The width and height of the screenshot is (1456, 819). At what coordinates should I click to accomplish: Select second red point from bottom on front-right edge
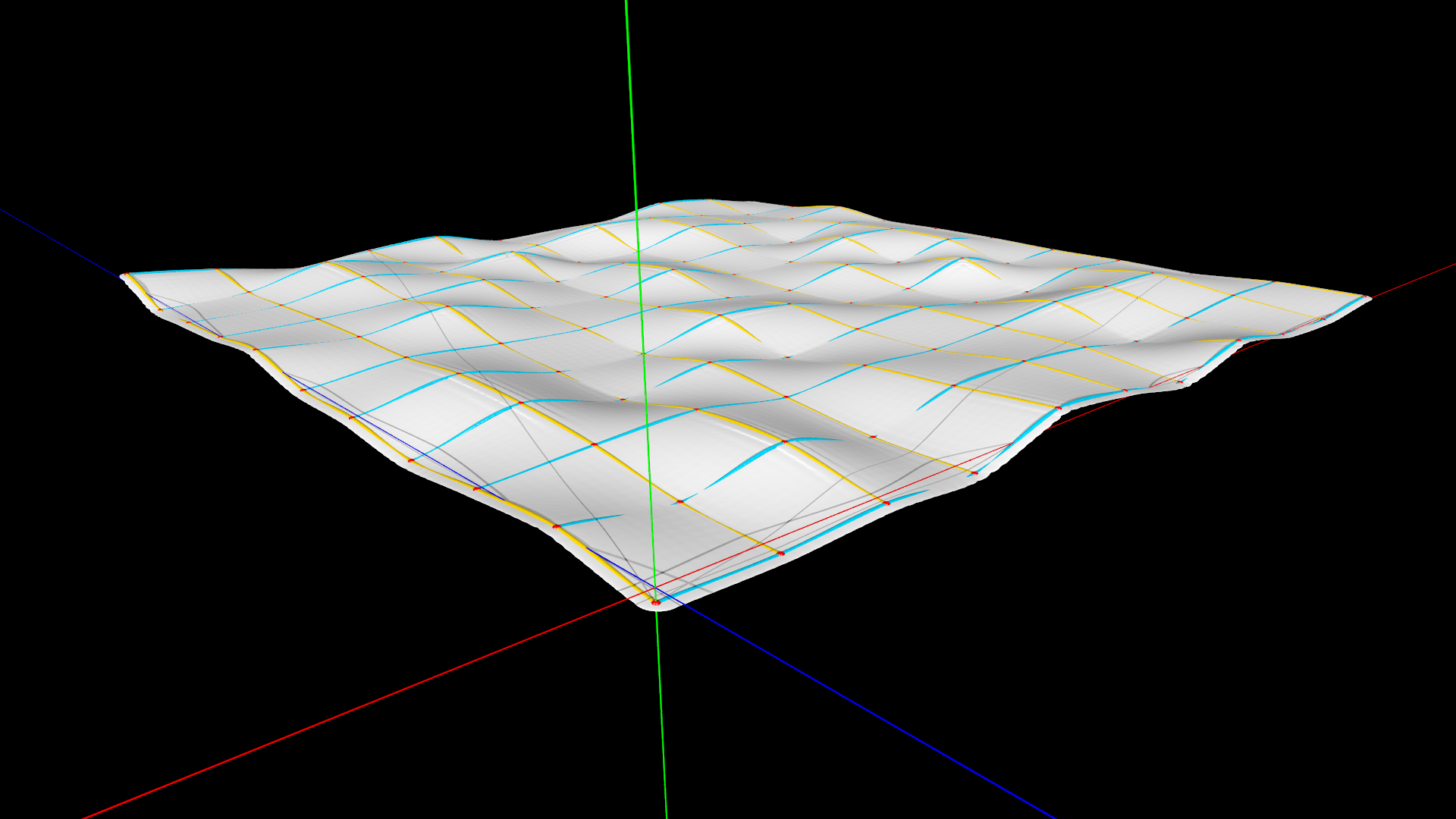coord(886,503)
